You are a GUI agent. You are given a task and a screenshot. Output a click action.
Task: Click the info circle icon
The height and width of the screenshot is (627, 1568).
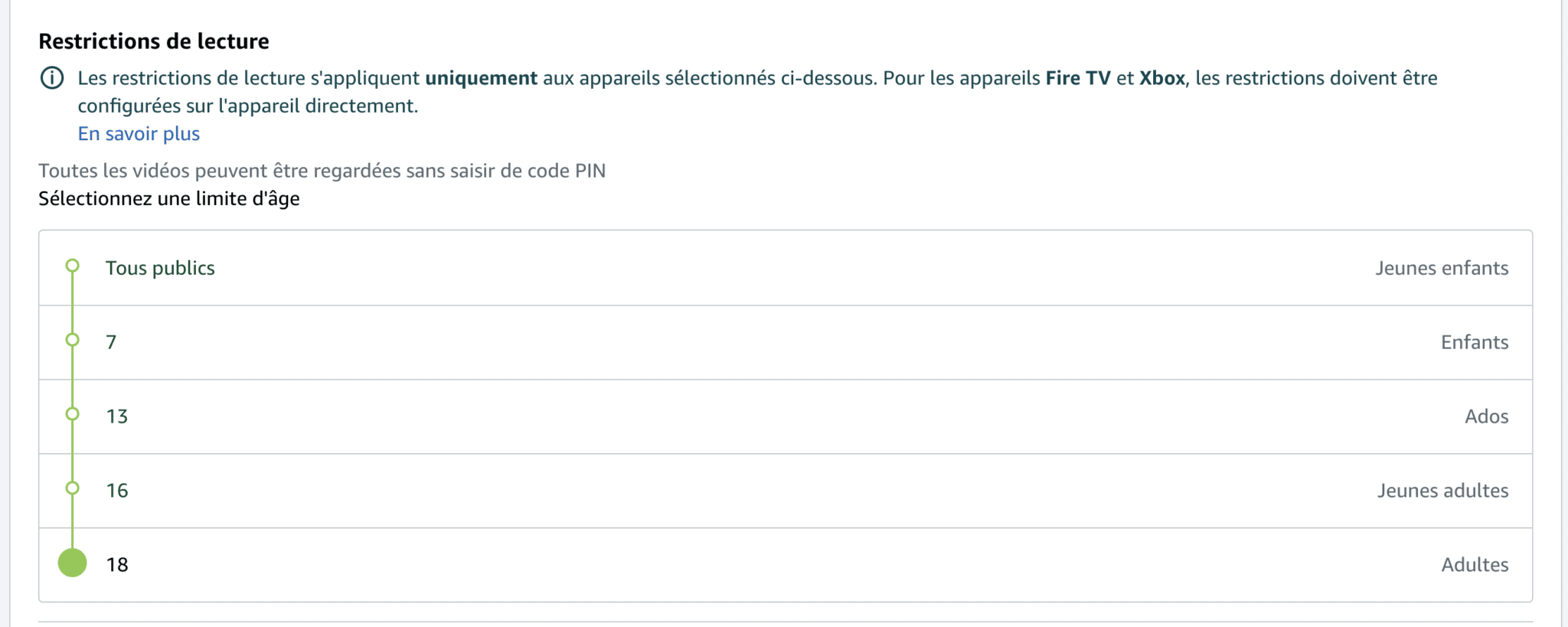[52, 78]
